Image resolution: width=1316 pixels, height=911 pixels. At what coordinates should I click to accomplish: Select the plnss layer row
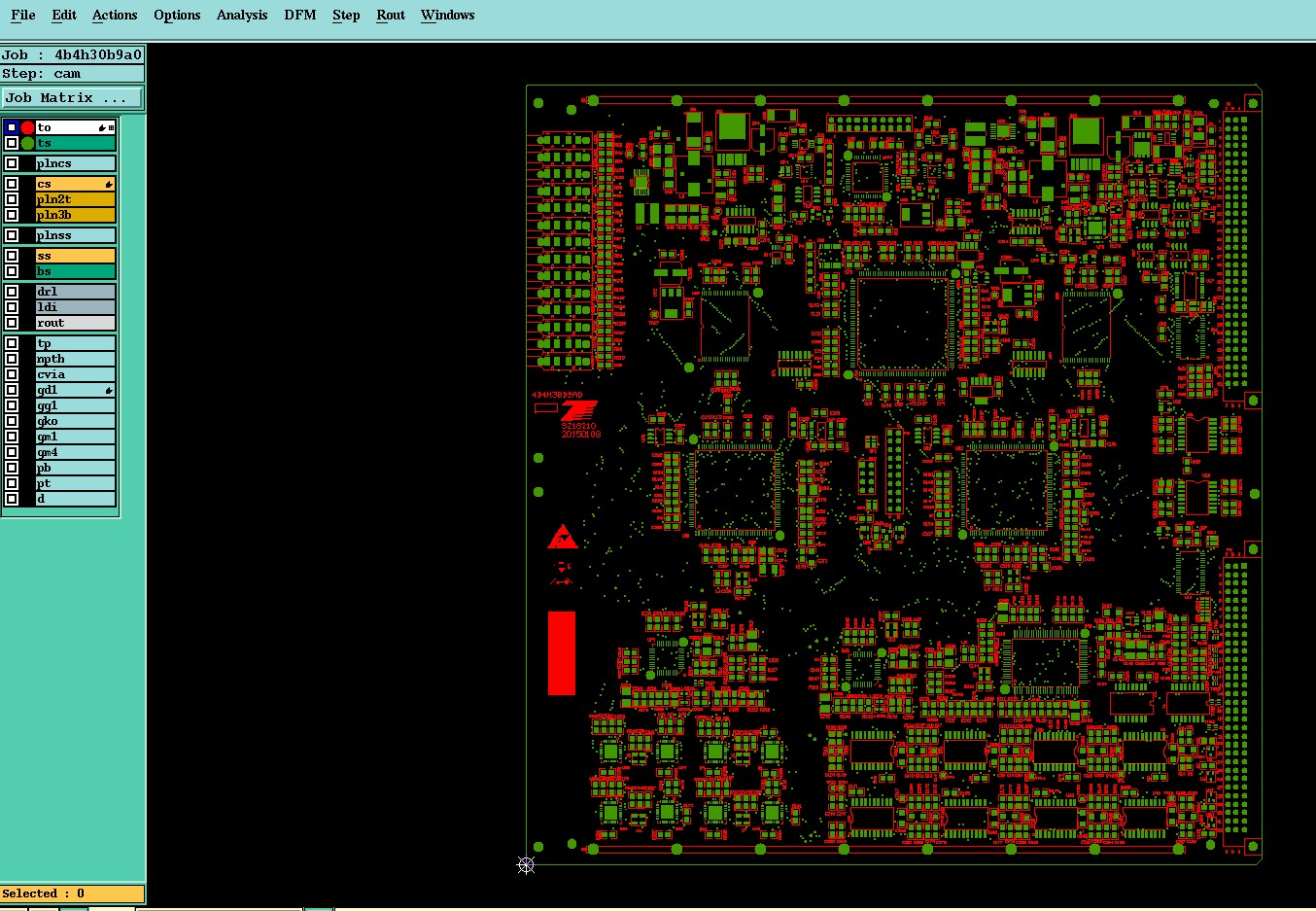pos(60,235)
